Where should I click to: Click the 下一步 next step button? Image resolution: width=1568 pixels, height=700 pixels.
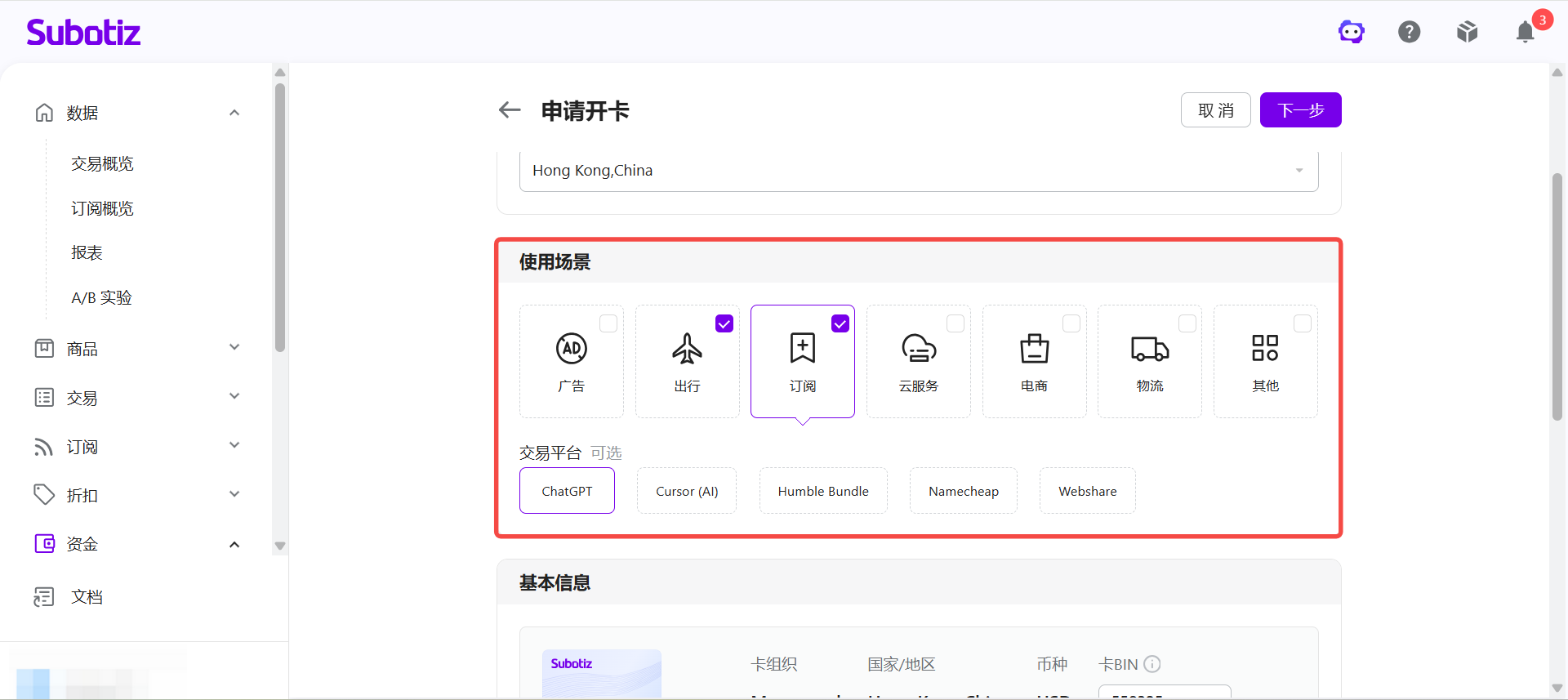[1301, 110]
